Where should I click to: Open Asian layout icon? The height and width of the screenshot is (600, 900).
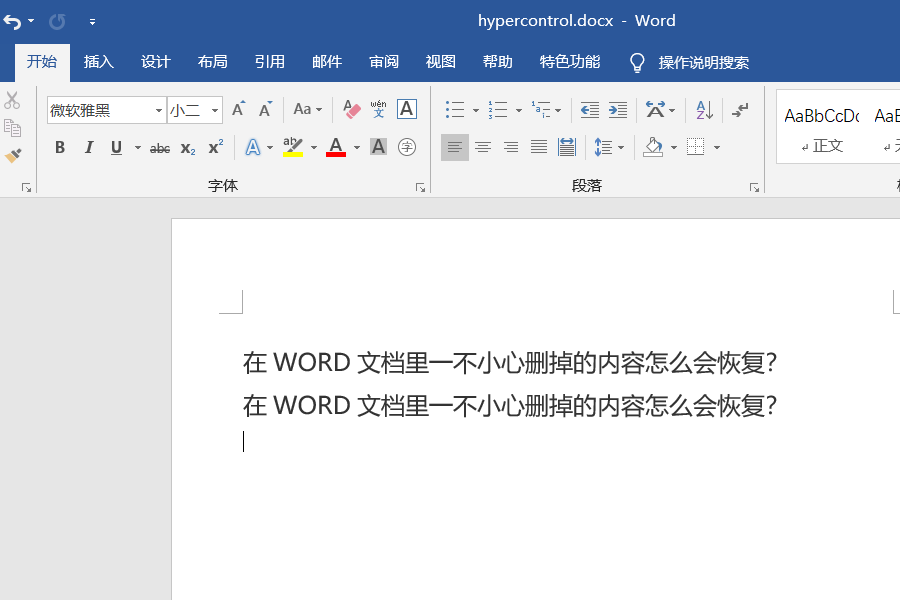click(655, 109)
